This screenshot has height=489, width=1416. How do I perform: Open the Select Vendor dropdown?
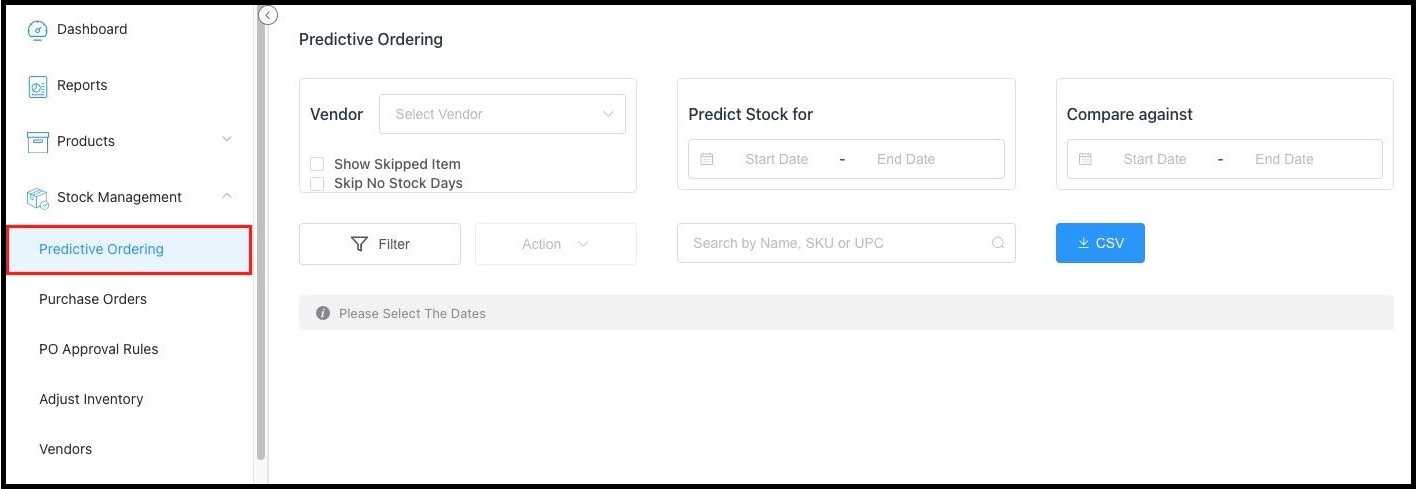coord(502,114)
